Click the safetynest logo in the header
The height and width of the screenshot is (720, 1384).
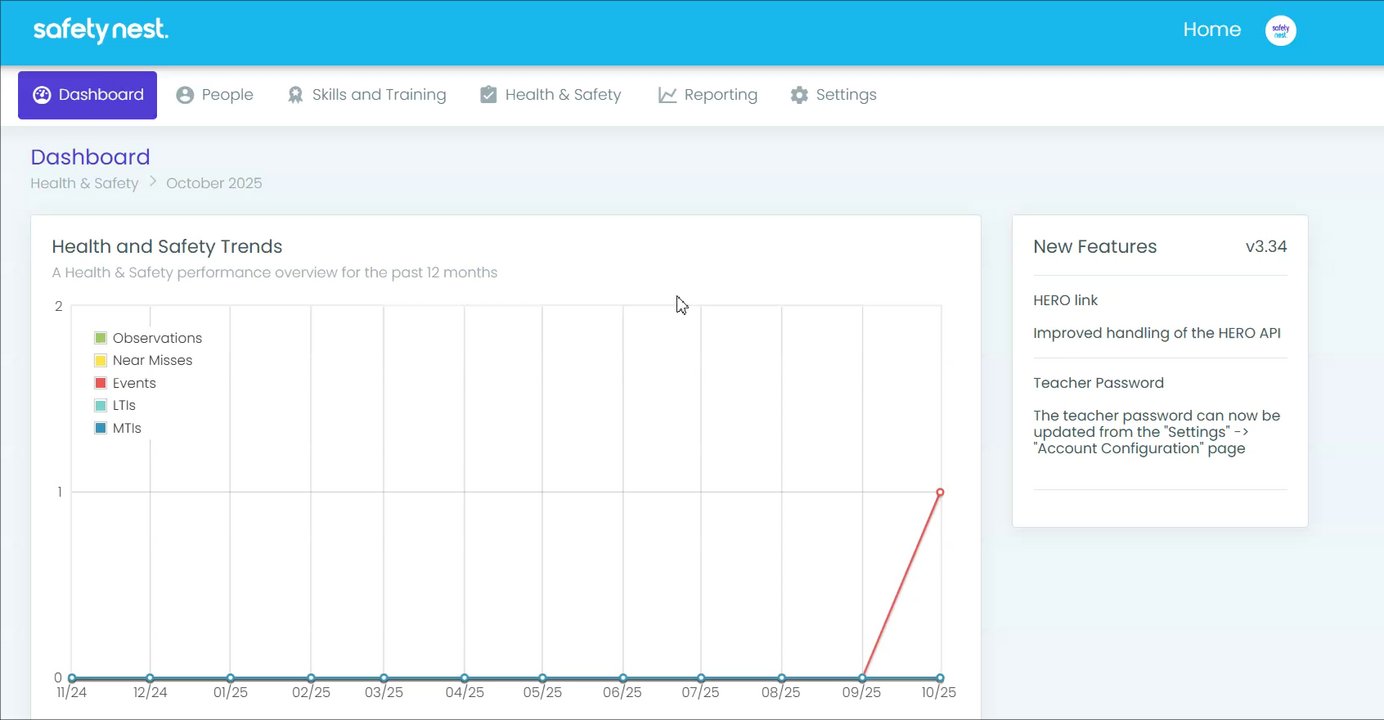101,30
